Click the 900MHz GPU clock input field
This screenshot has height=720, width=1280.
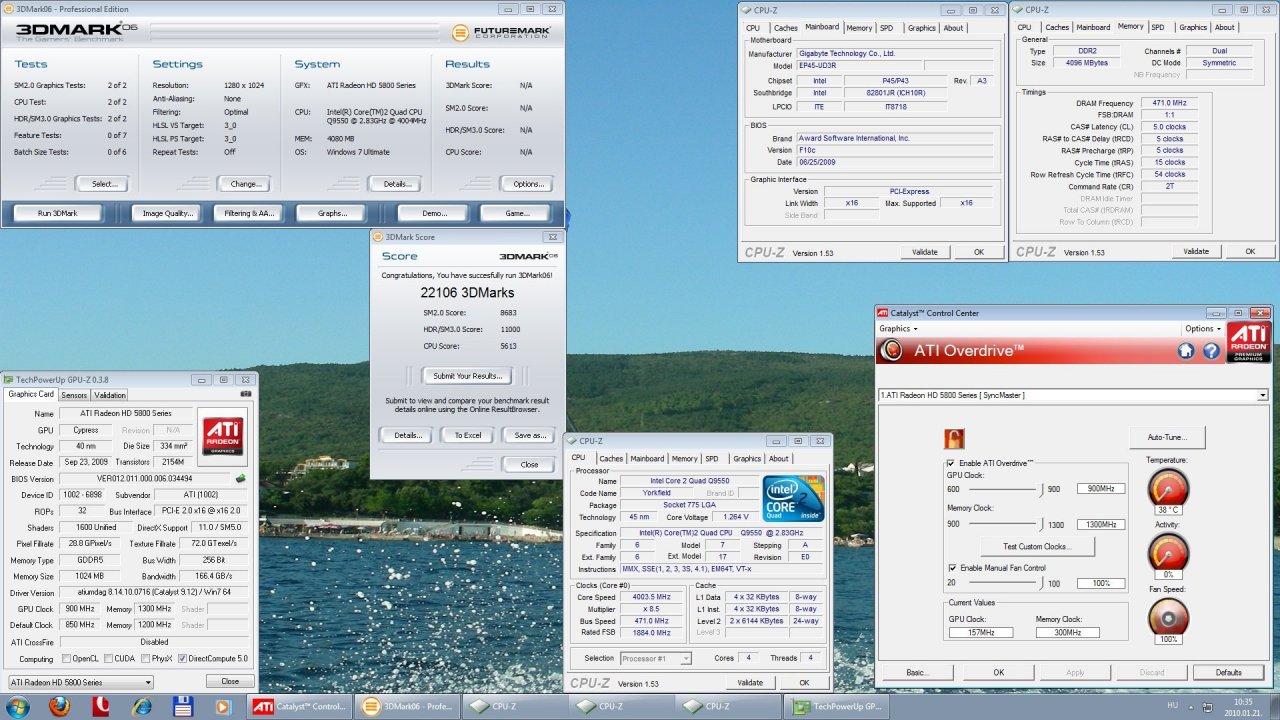(x=1102, y=489)
